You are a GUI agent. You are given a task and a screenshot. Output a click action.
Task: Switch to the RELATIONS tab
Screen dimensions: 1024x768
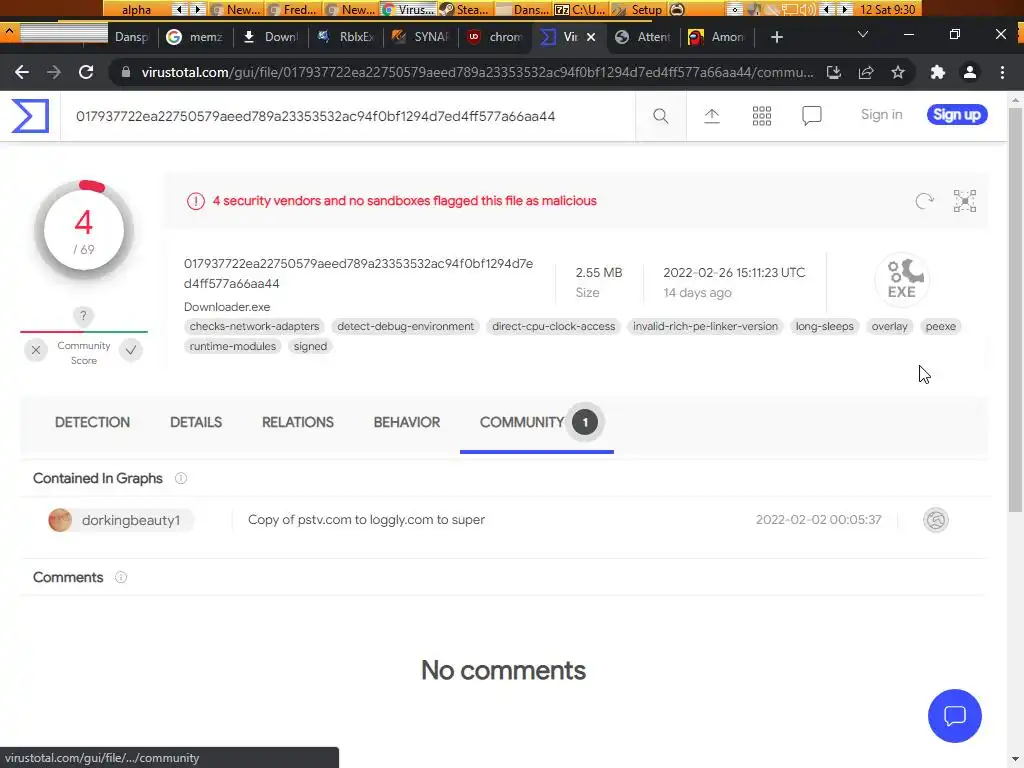(298, 423)
